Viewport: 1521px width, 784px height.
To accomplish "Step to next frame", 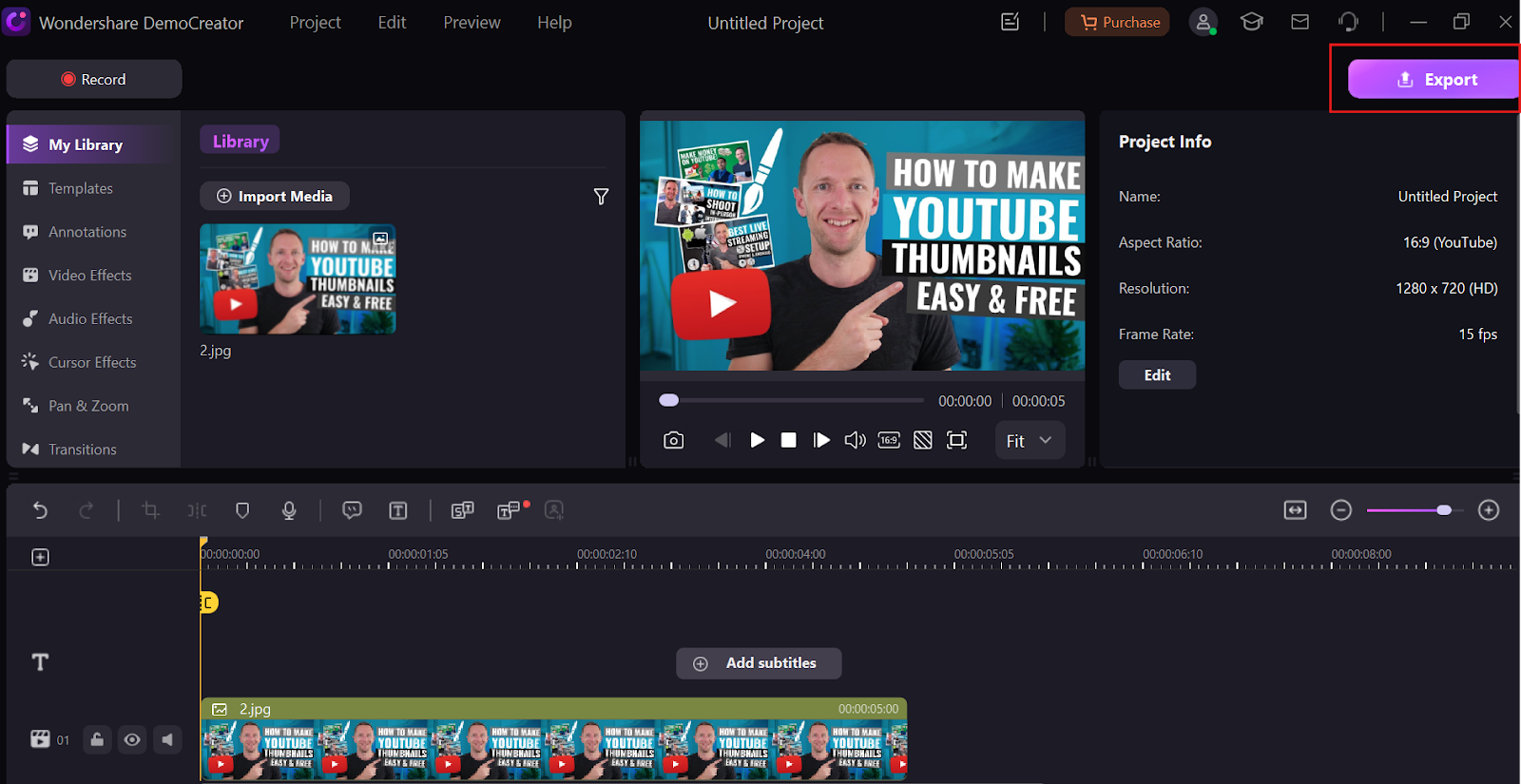I will pyautogui.click(x=821, y=440).
